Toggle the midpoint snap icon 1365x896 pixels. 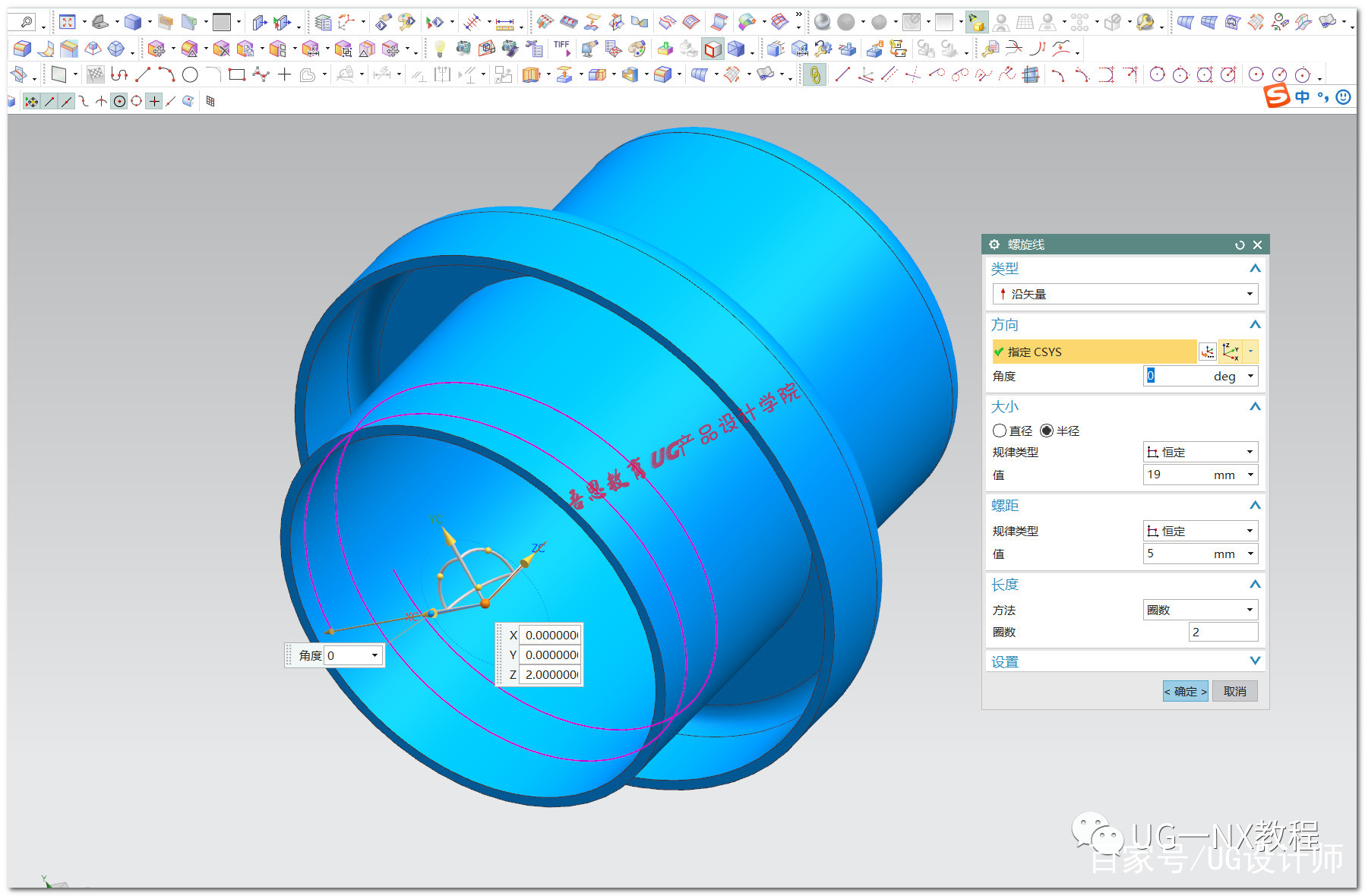pos(67,101)
